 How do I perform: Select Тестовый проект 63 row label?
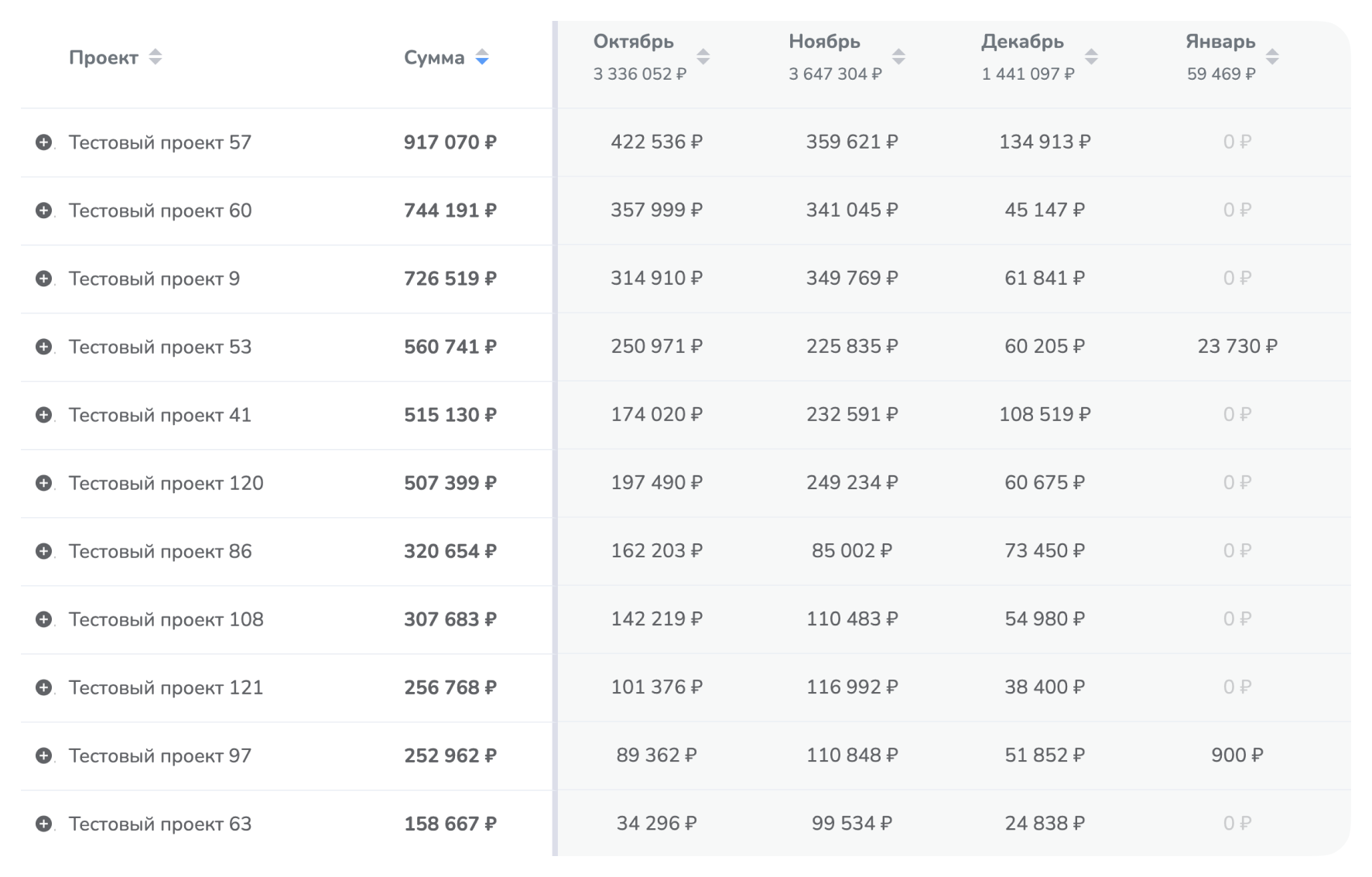coord(160,824)
